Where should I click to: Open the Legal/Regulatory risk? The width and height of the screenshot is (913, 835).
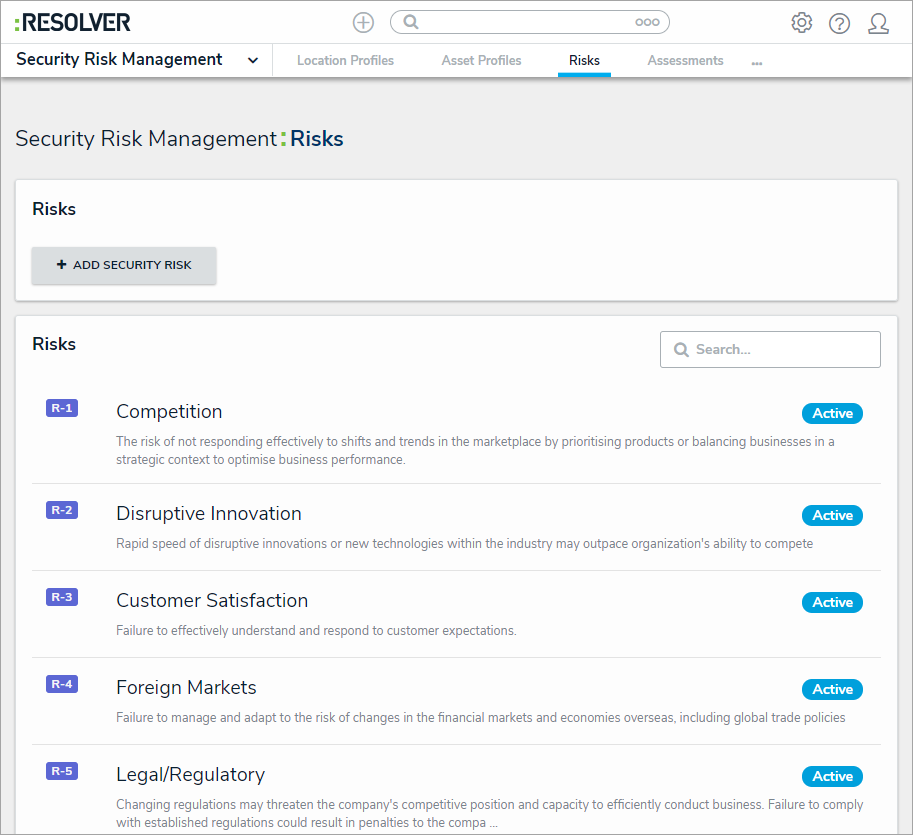pos(190,774)
